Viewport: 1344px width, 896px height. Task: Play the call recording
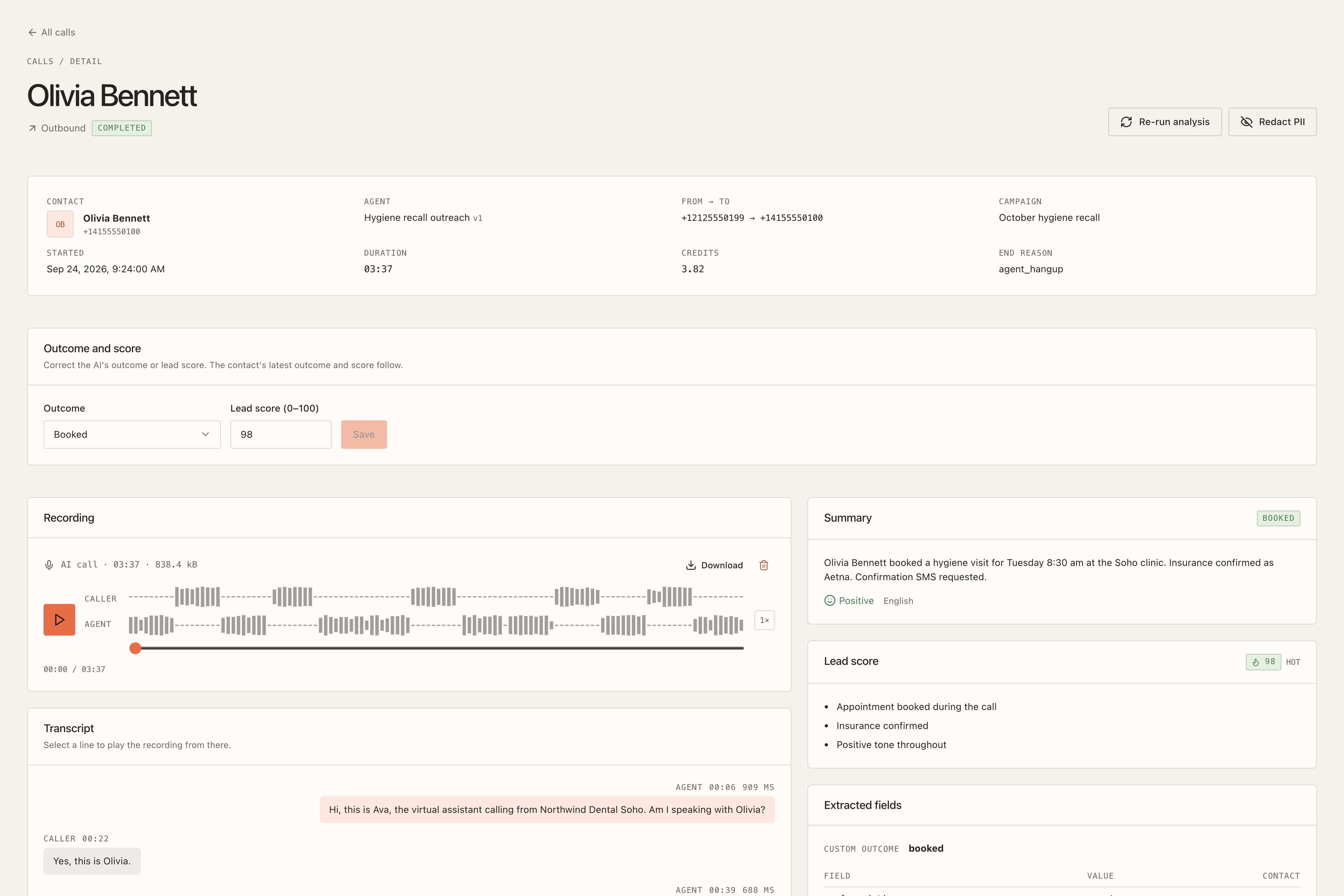(x=59, y=619)
